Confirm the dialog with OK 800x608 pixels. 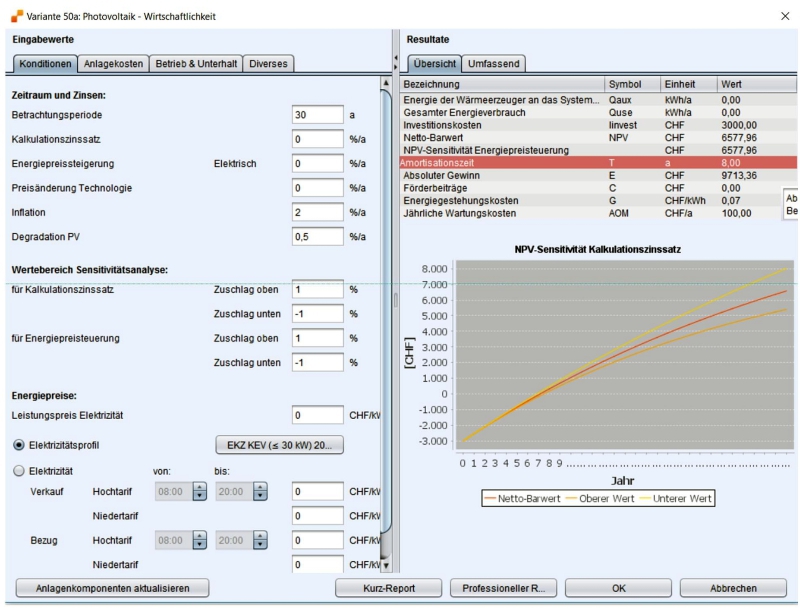point(618,588)
